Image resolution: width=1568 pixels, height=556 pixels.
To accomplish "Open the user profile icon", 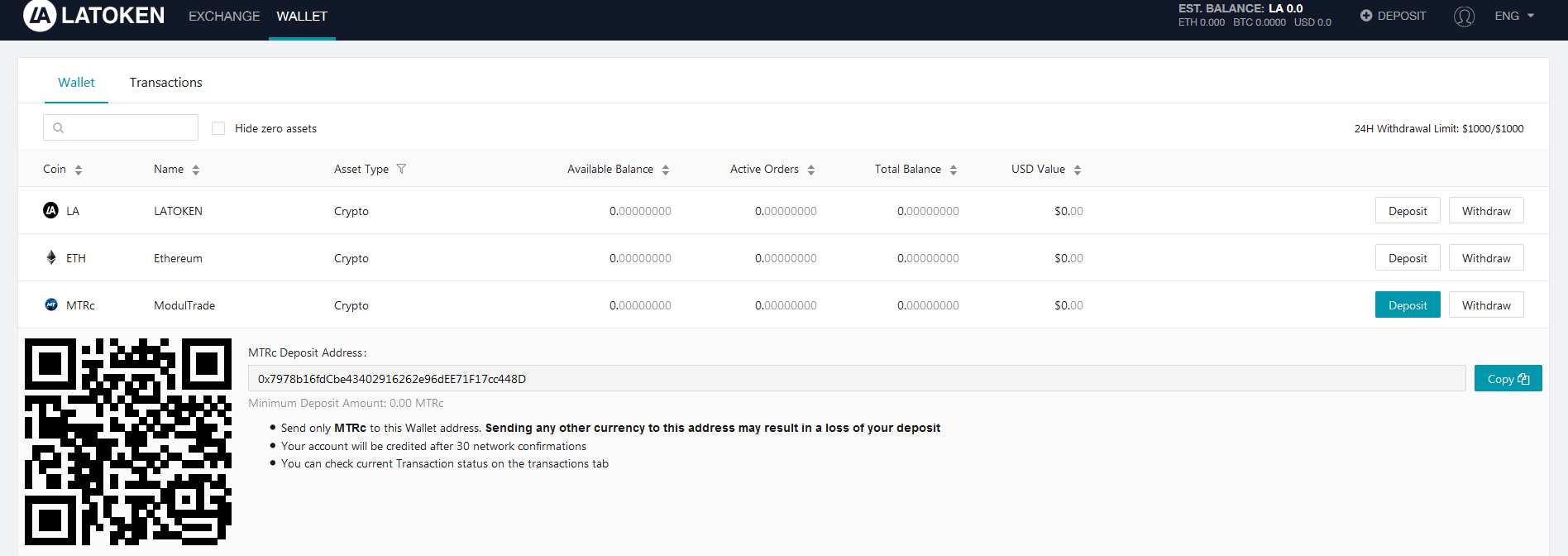I will point(1464,17).
